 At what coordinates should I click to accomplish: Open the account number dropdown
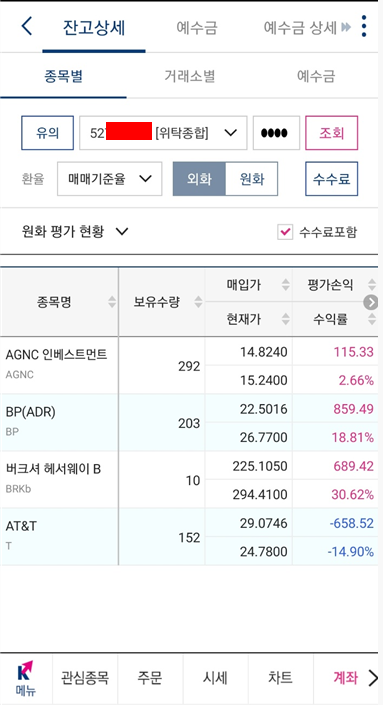[163, 133]
